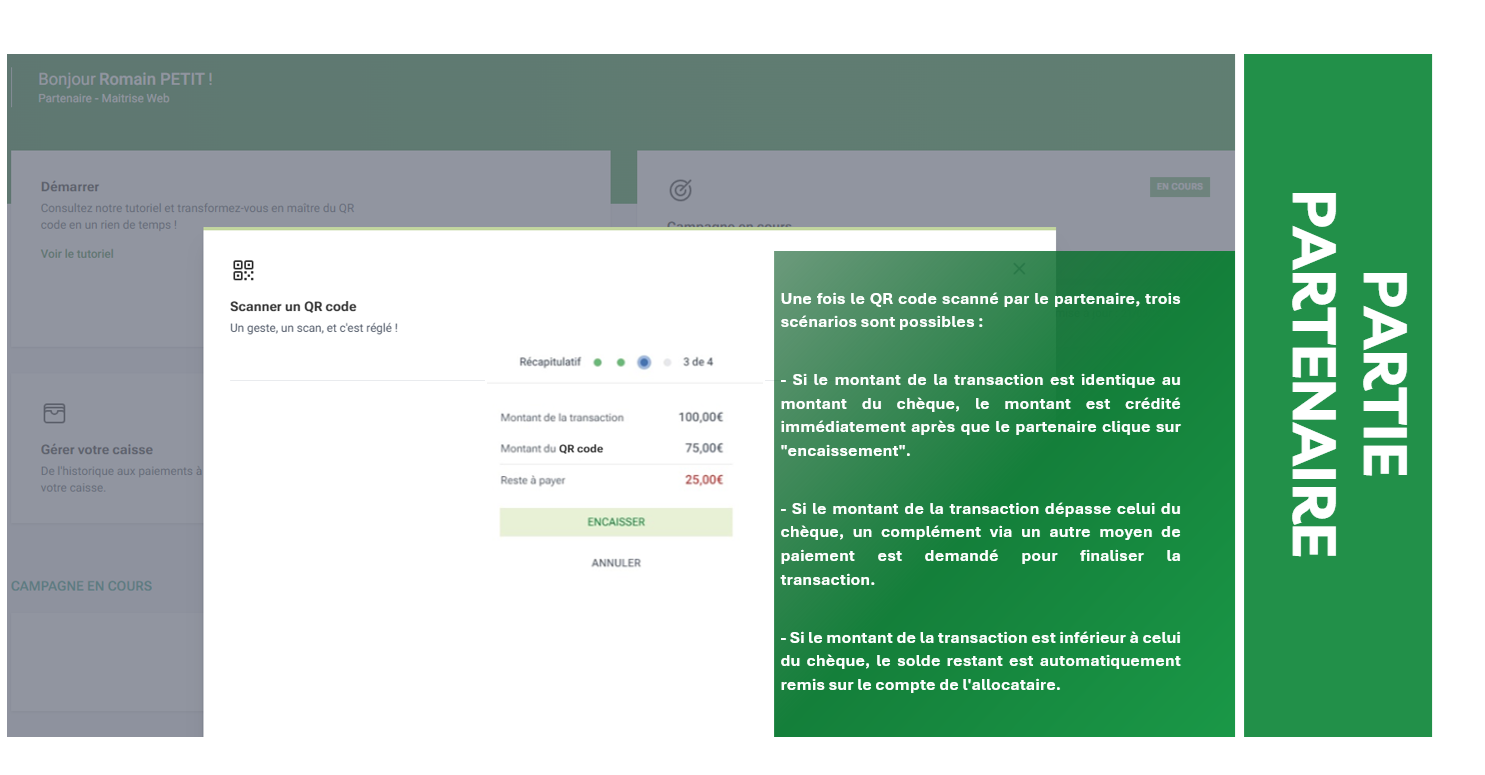Open the Voir le tutoriel link
This screenshot has width=1485, height=775.
click(77, 254)
